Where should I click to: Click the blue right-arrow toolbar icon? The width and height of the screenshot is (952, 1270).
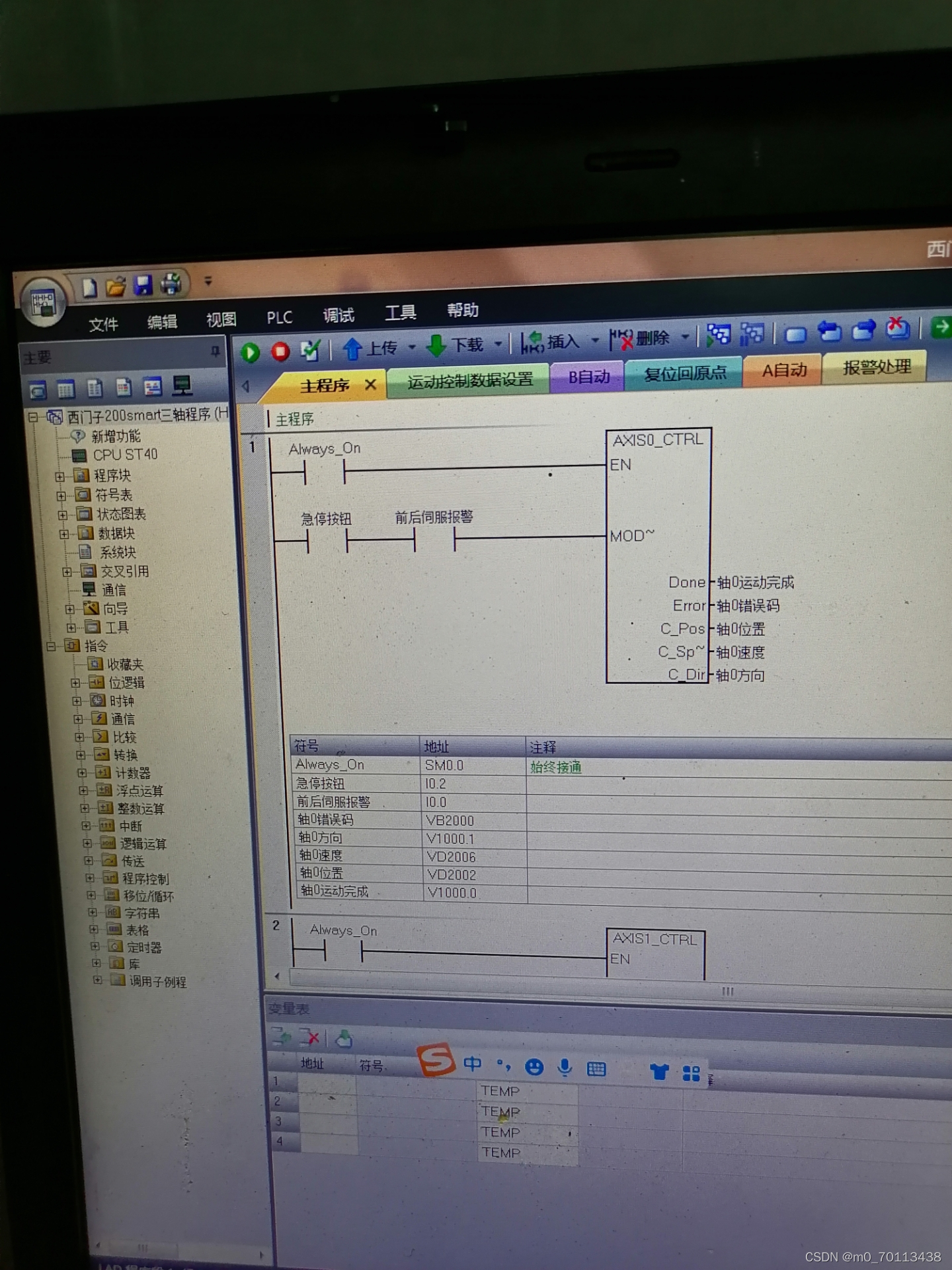click(863, 329)
